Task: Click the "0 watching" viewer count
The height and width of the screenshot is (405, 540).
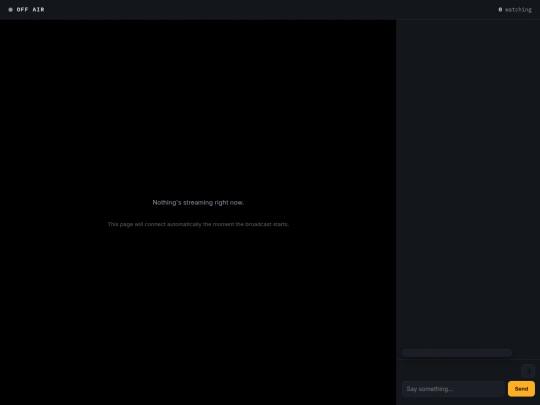Action: click(x=515, y=10)
